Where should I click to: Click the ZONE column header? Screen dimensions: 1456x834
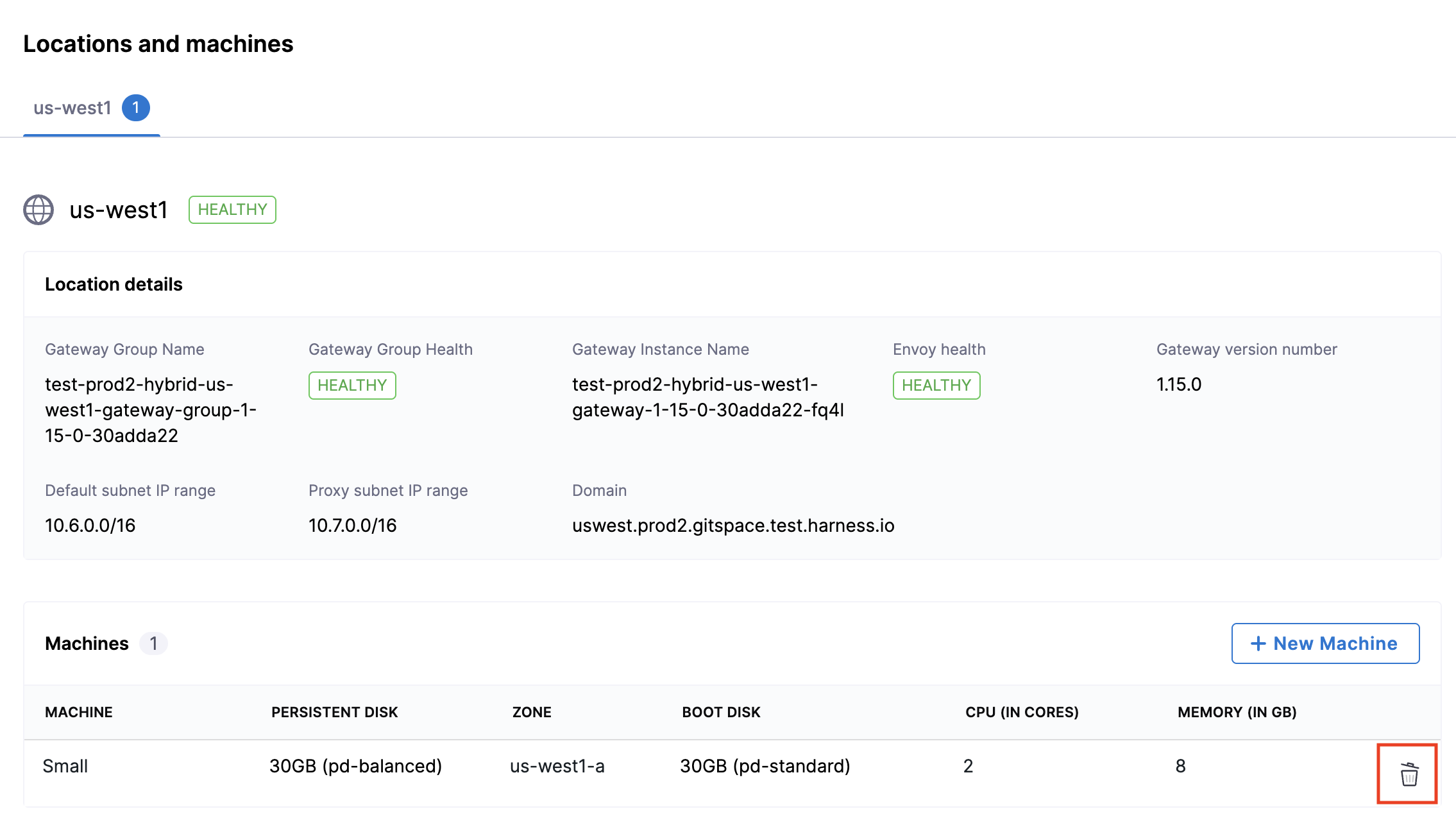[x=532, y=712]
